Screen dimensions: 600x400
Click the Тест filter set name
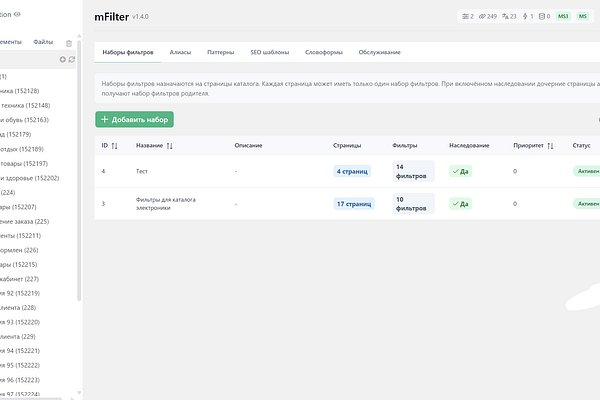click(x=142, y=171)
